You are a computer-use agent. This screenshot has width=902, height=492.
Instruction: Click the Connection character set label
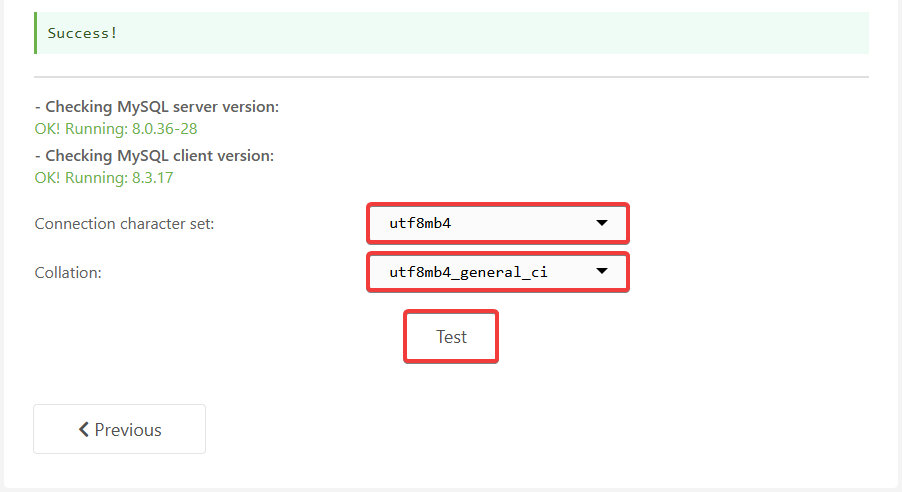click(x=124, y=224)
